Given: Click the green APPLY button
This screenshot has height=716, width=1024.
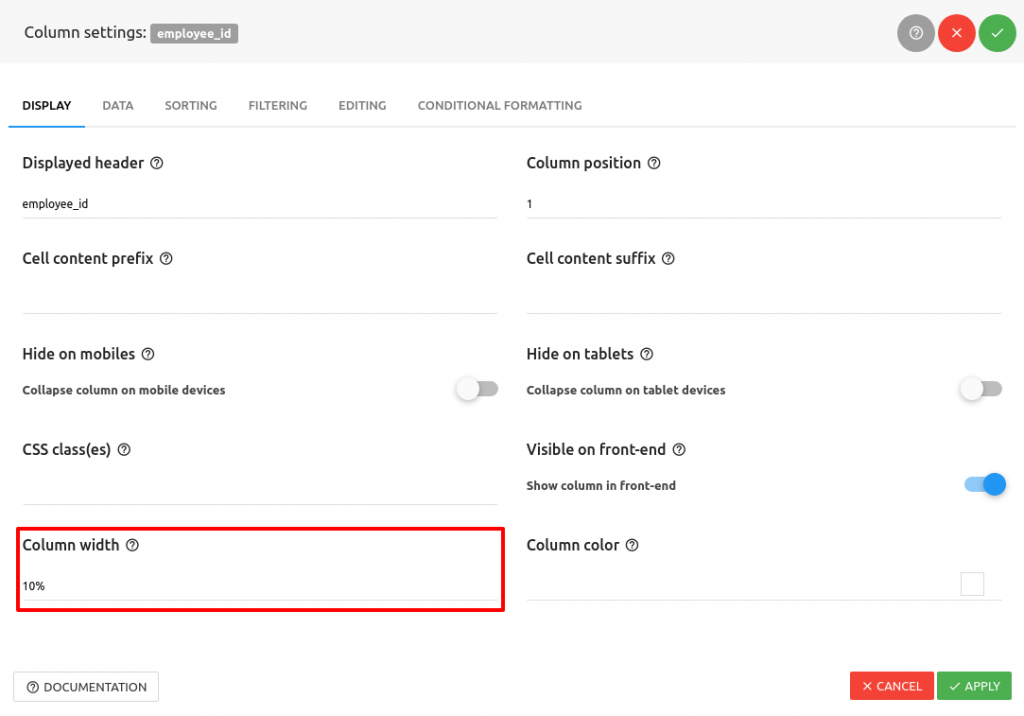Looking at the screenshot, I should (x=974, y=686).
